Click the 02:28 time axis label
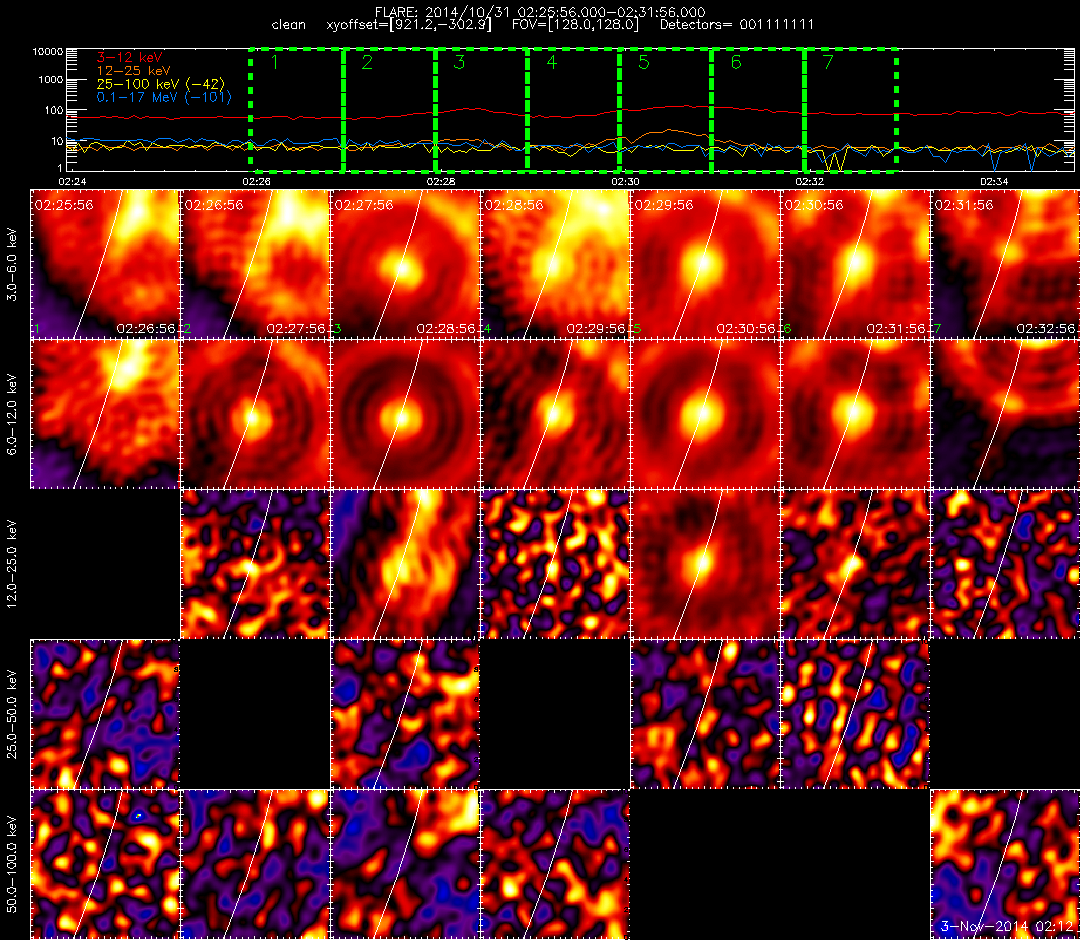Screen dimensions: 1080x940 tap(441, 182)
